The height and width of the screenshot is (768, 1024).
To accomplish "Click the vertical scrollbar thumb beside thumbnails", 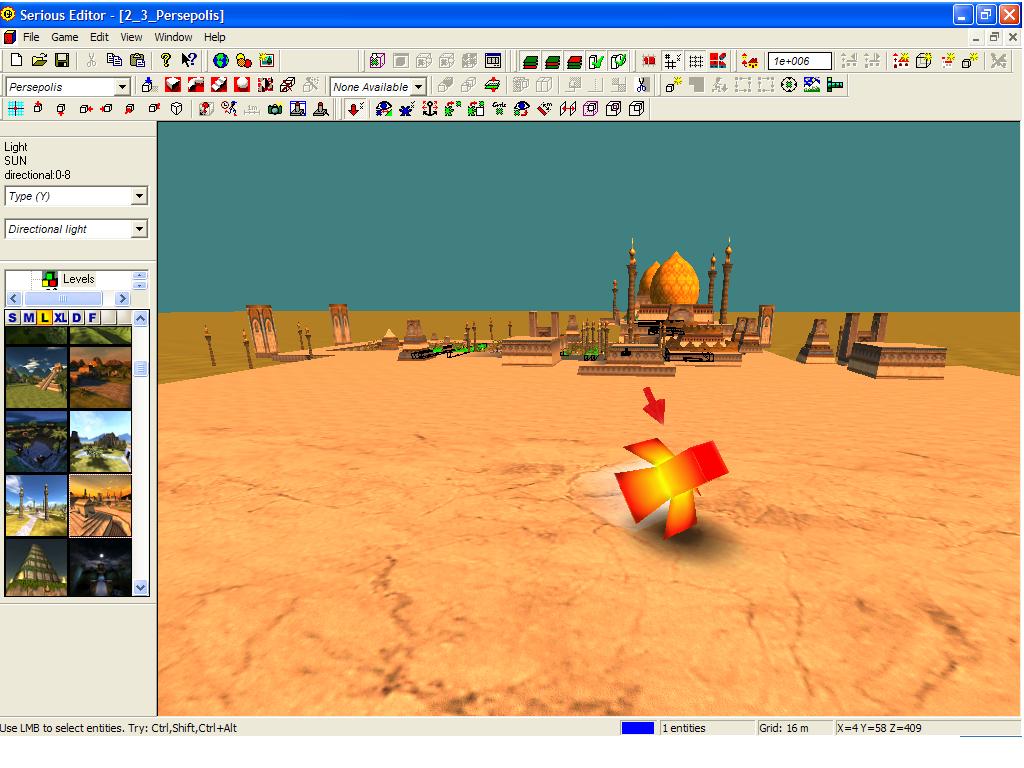I will coord(140,369).
